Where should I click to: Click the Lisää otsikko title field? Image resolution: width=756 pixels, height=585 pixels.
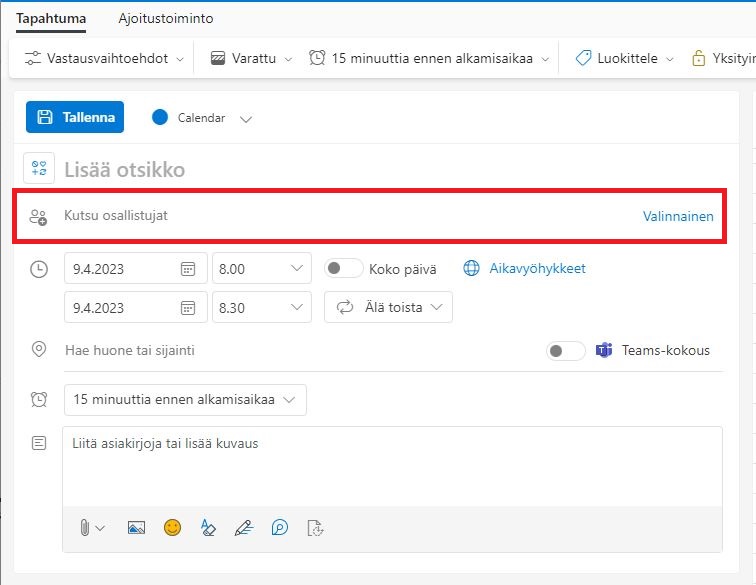124,169
